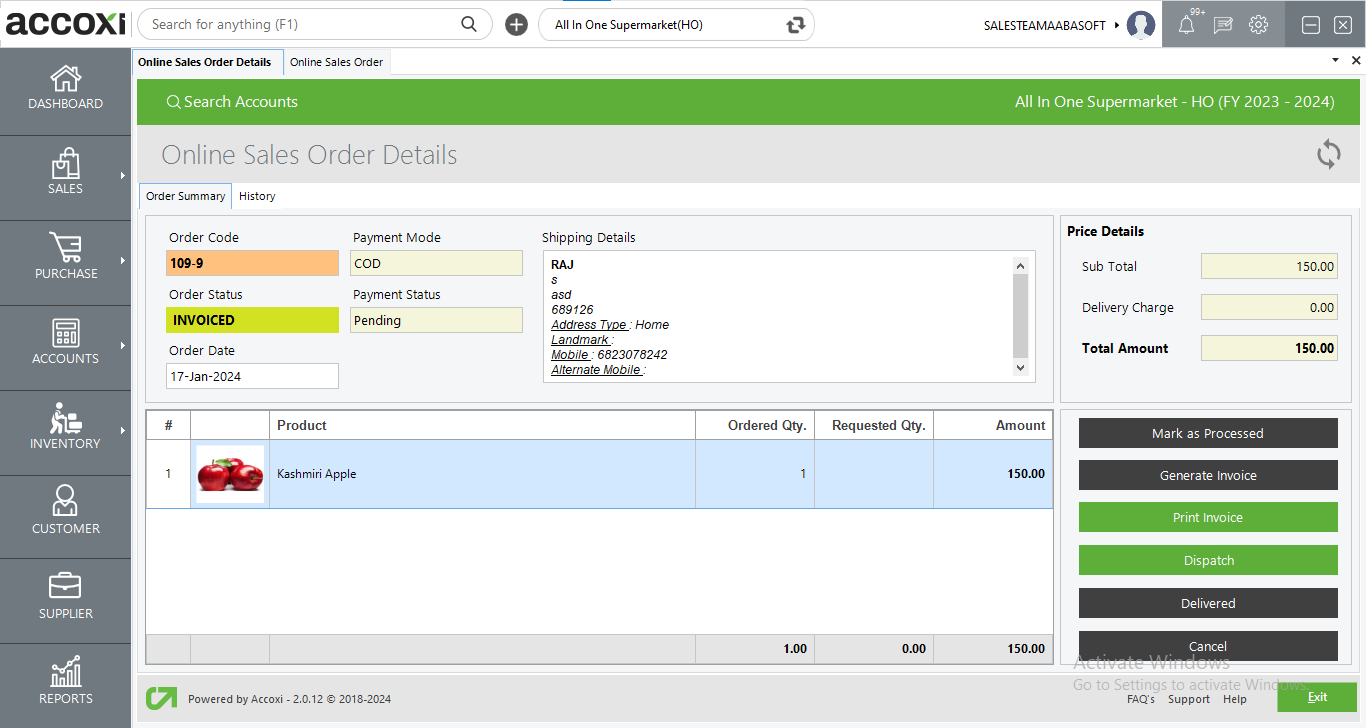Open the messages chat icon
Viewport: 1366px width, 728px height.
pyautogui.click(x=1222, y=24)
